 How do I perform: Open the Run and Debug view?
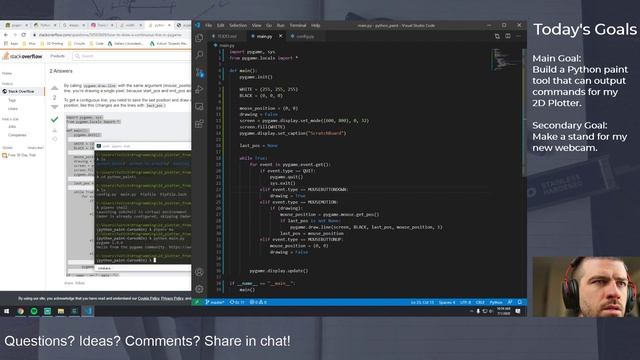coord(200,89)
